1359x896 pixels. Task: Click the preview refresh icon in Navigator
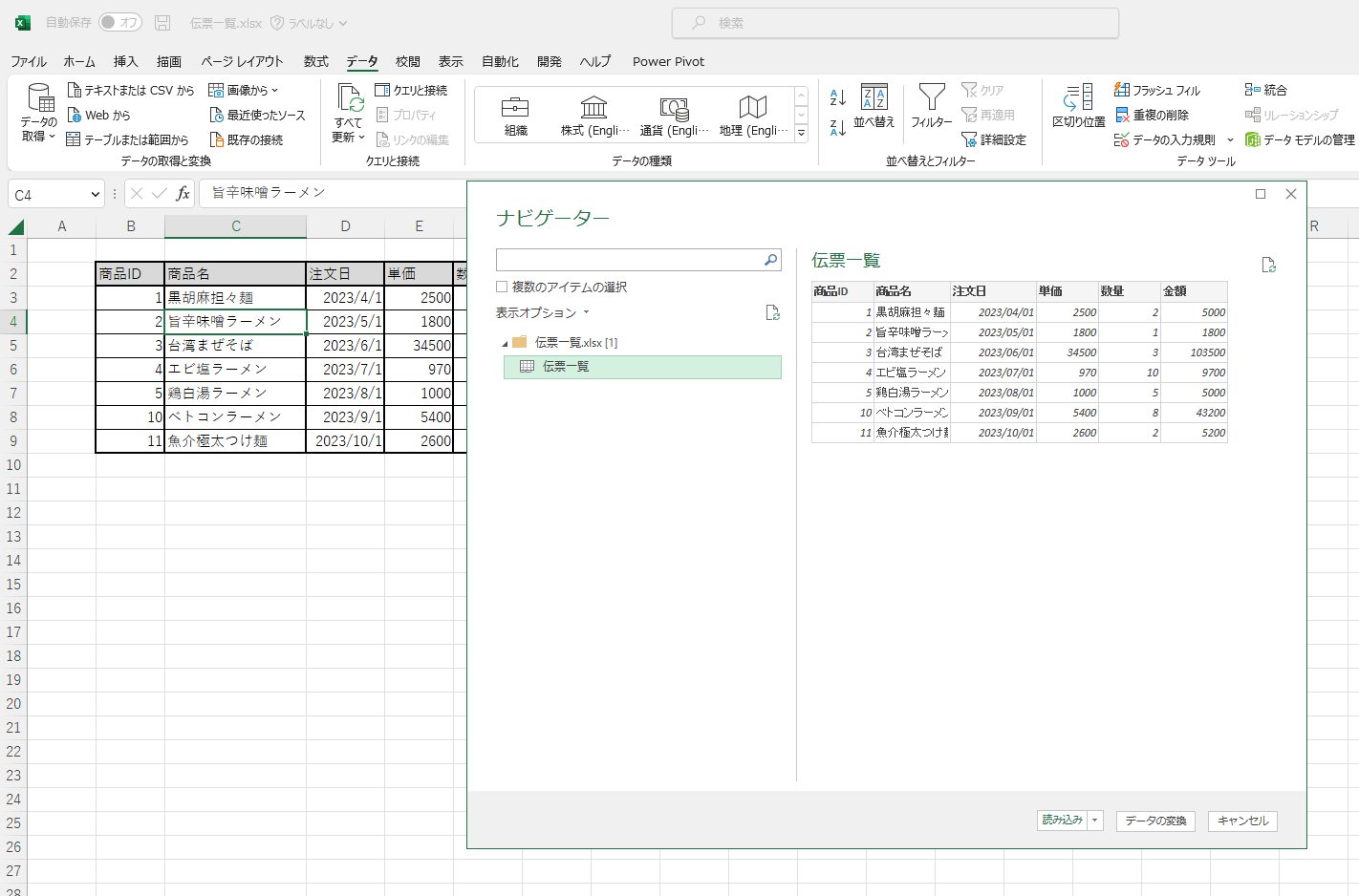[1269, 265]
